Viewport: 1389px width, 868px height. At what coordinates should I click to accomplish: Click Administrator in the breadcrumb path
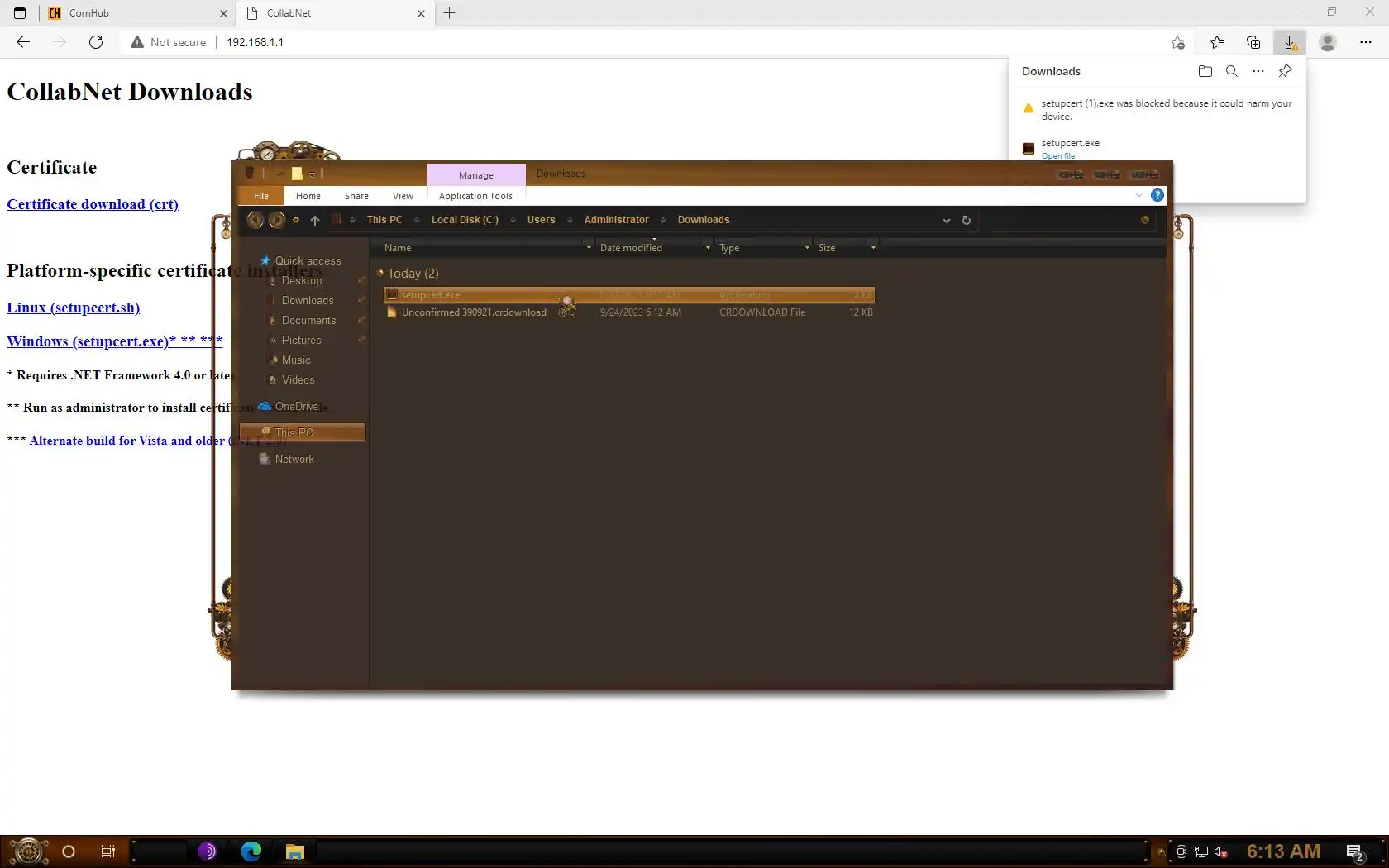coord(617,220)
